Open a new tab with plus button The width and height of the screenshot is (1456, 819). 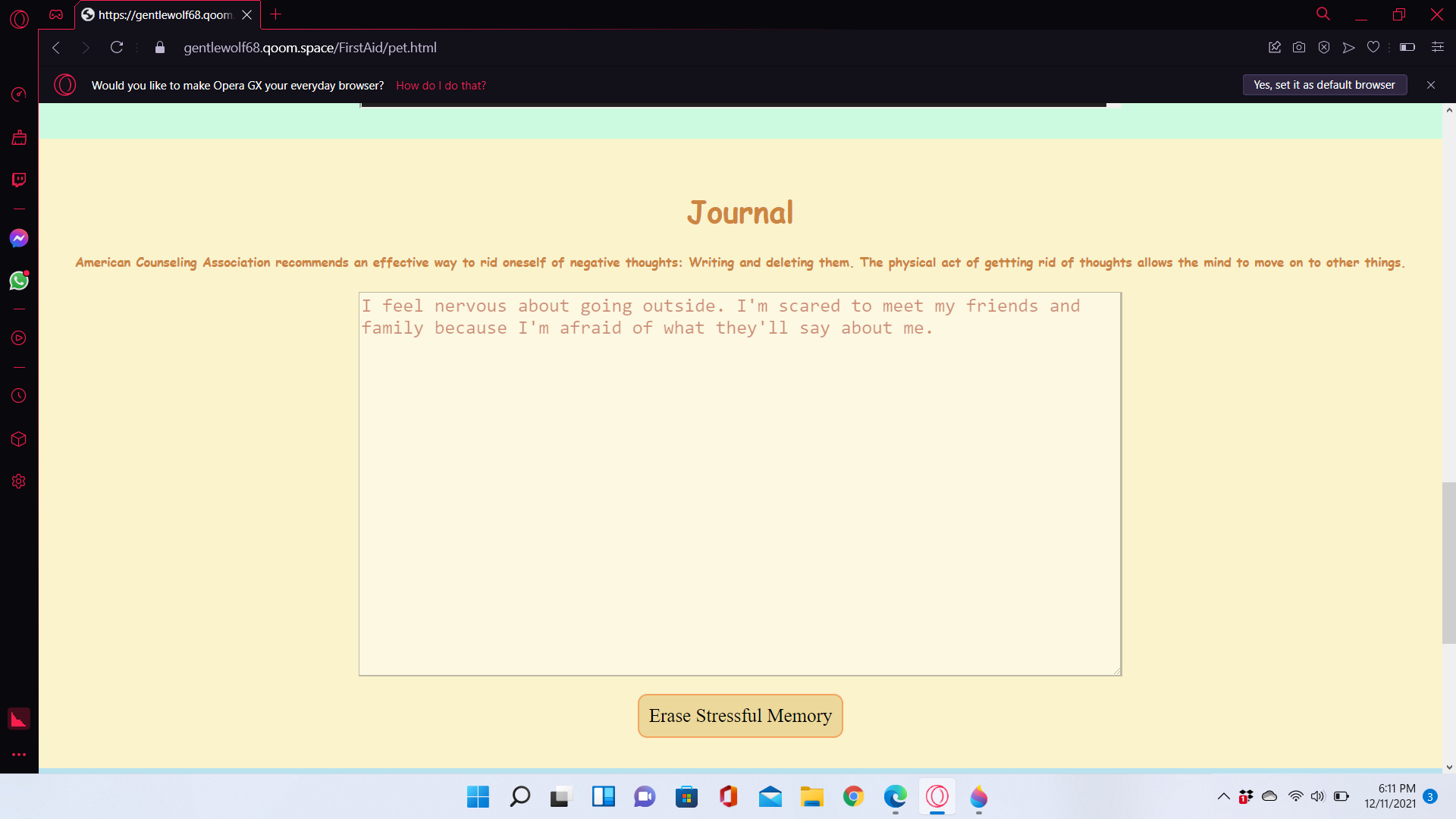click(x=276, y=14)
